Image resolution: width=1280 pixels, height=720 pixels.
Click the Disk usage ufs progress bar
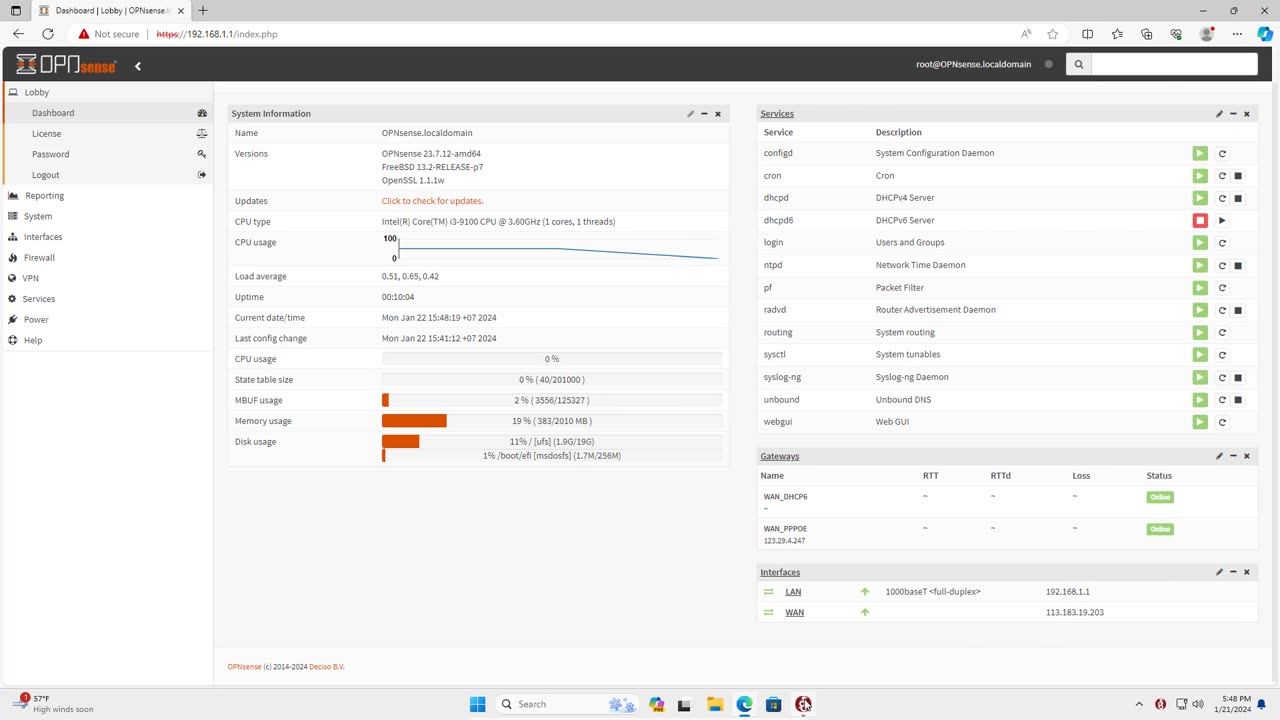point(552,442)
